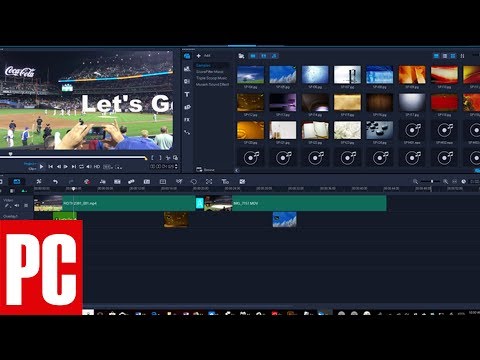Open the Motion Tracking tool
Viewport: 480px width, 360px height.
[131, 181]
